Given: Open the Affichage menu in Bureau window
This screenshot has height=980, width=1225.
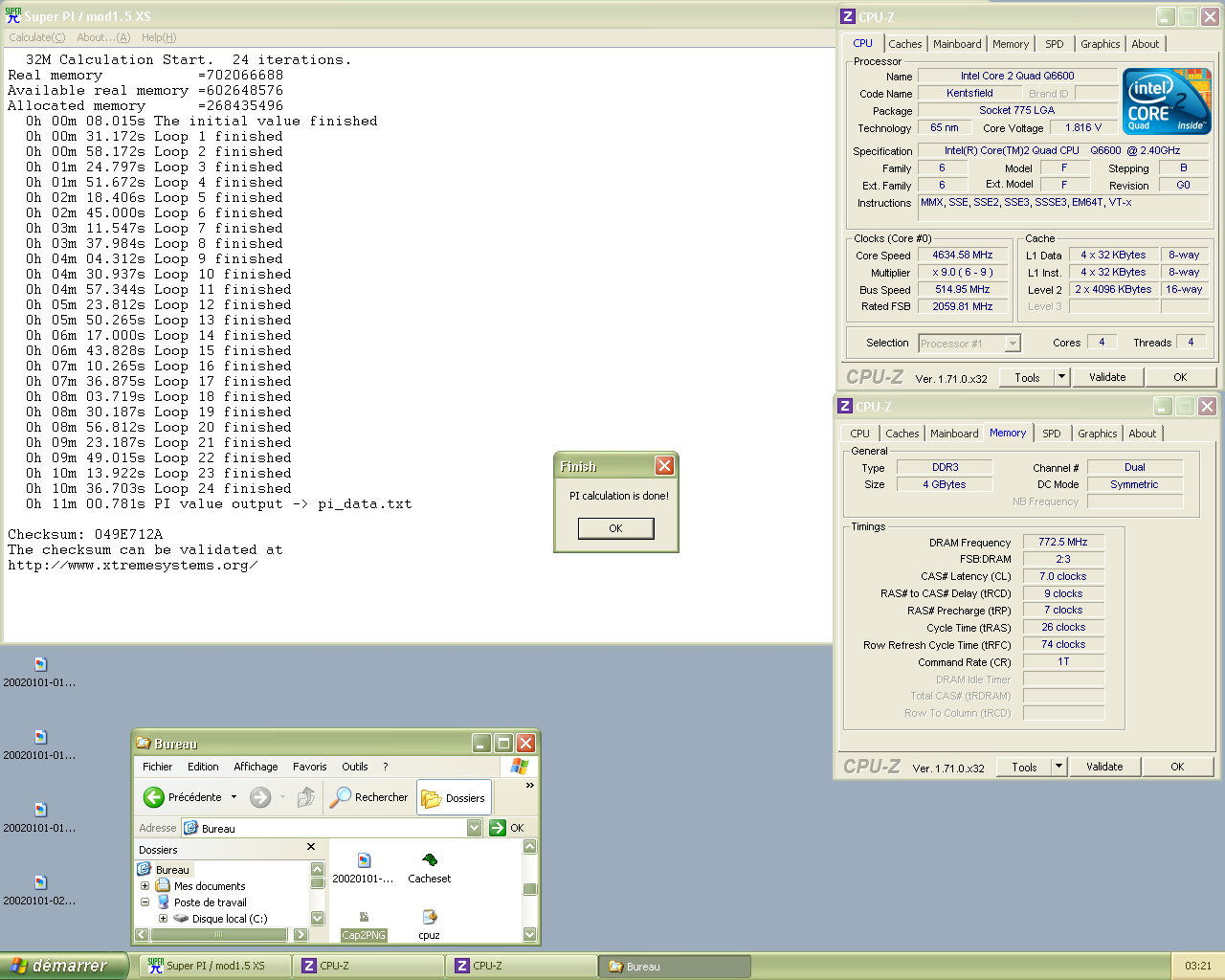Looking at the screenshot, I should tap(256, 767).
